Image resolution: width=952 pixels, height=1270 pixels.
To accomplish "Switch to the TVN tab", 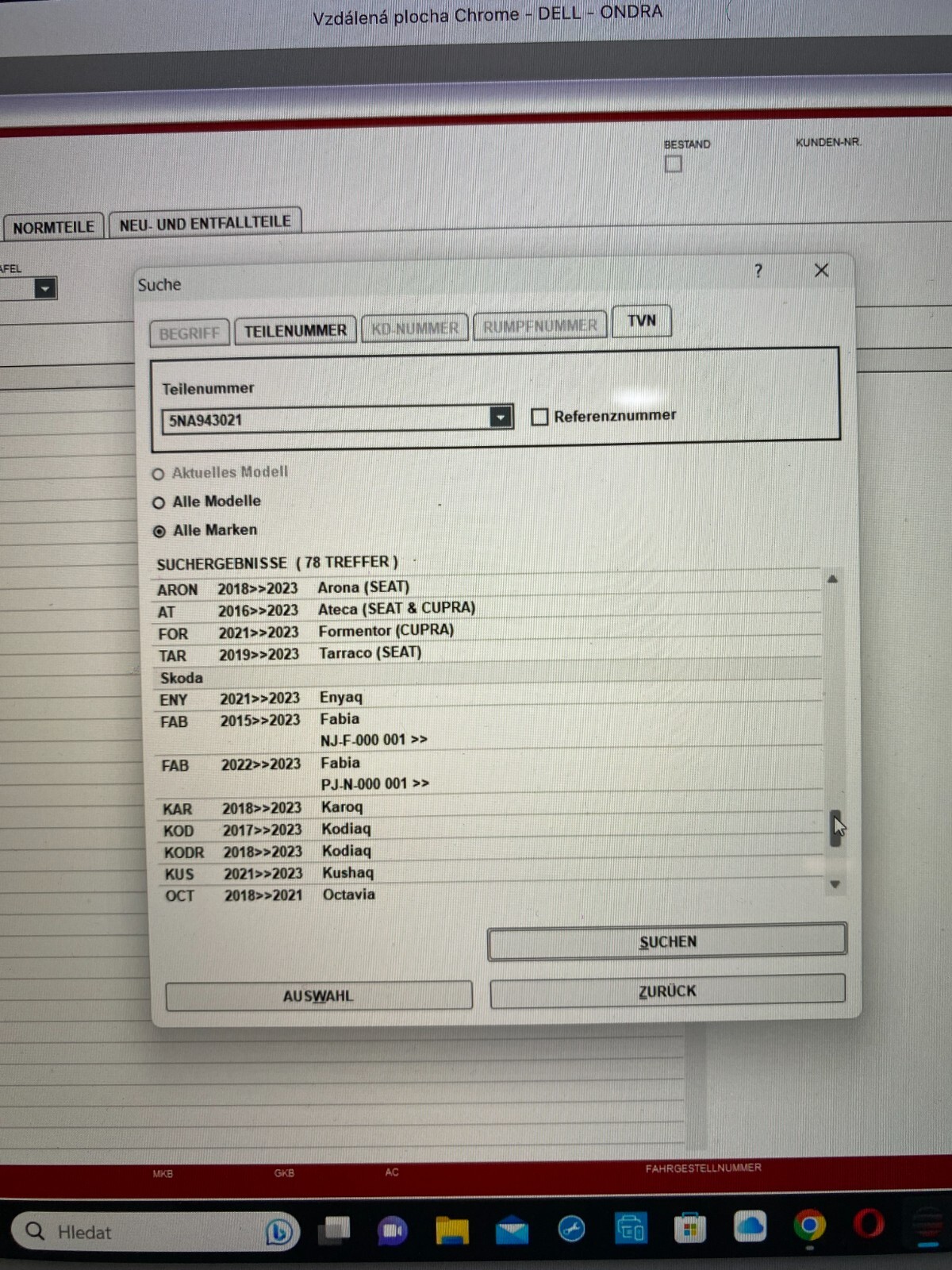I will [642, 321].
